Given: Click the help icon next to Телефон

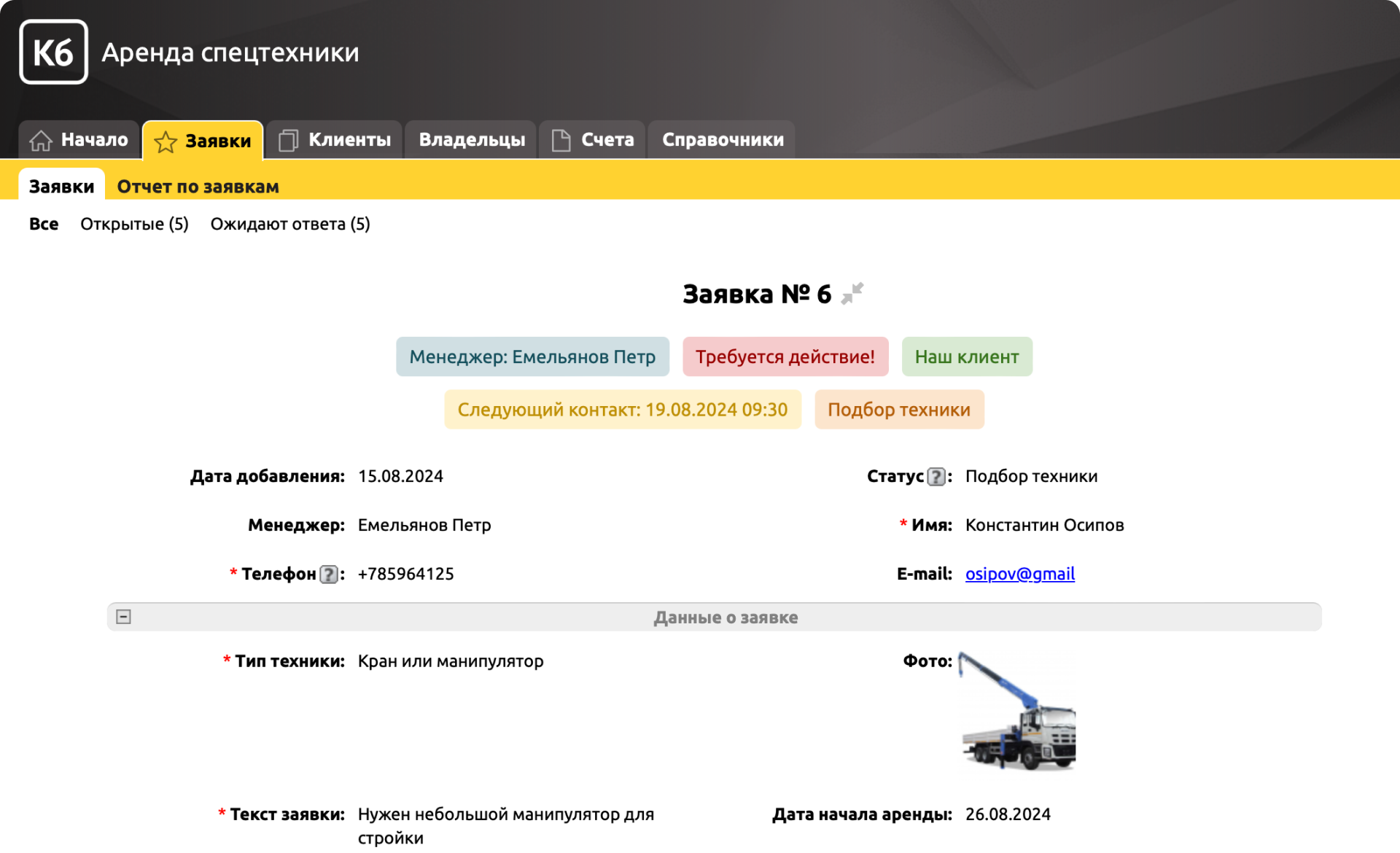Looking at the screenshot, I should (x=329, y=574).
